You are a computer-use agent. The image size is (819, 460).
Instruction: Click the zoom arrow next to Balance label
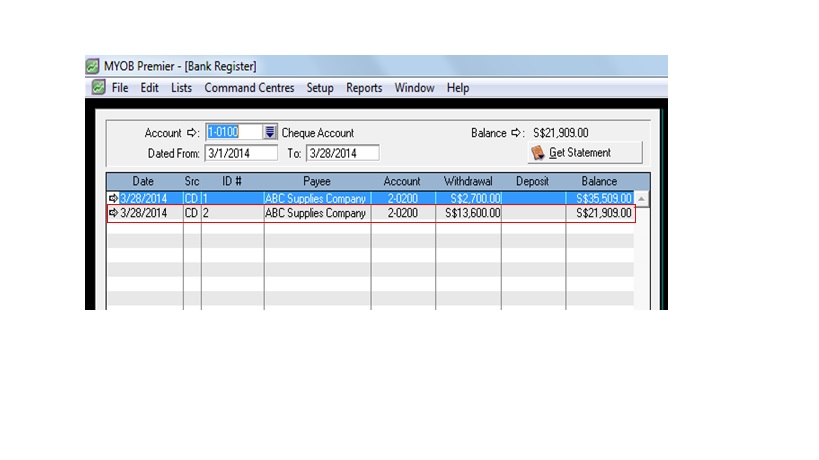pyautogui.click(x=516, y=133)
